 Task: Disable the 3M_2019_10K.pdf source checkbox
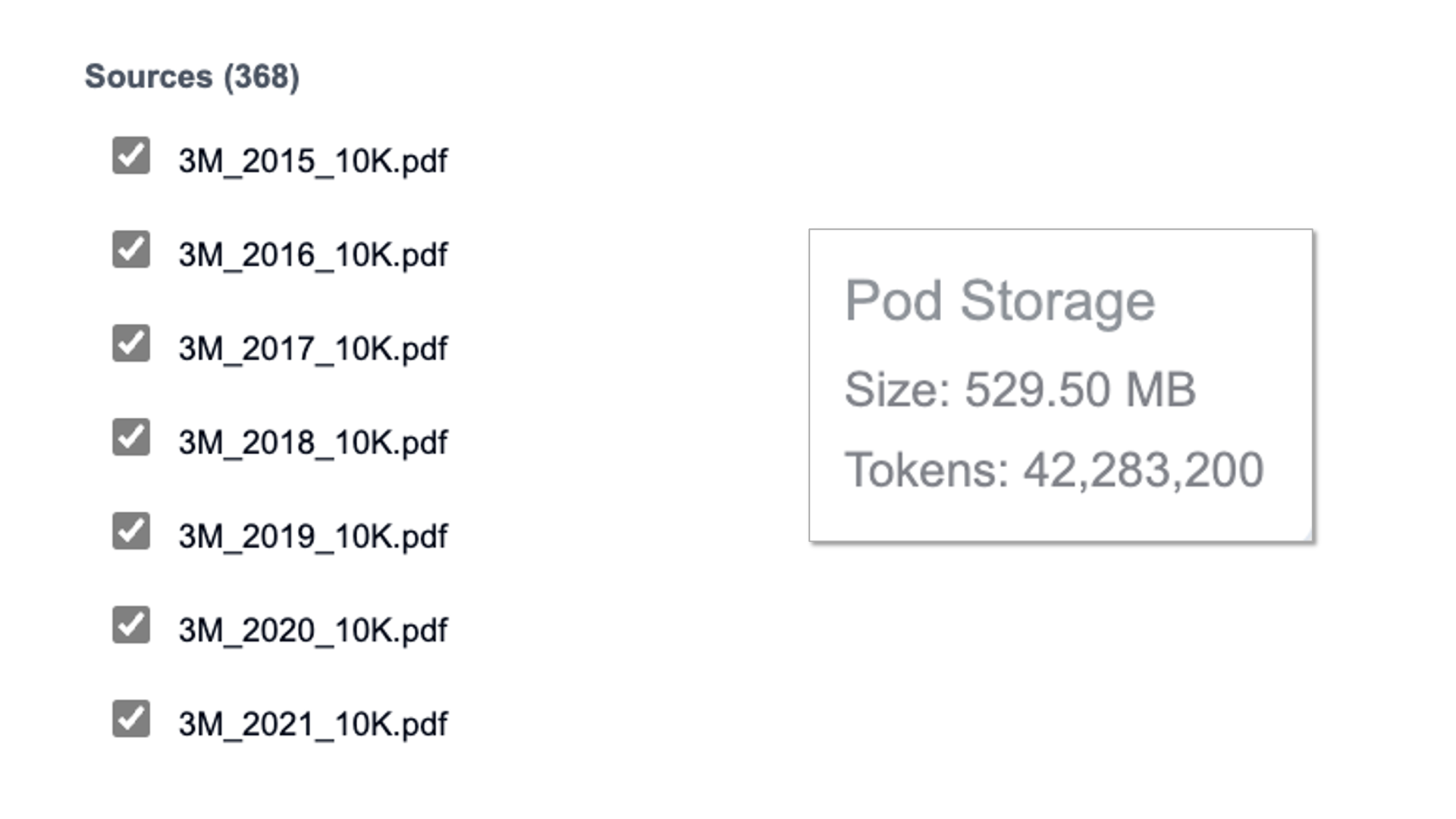tap(131, 531)
